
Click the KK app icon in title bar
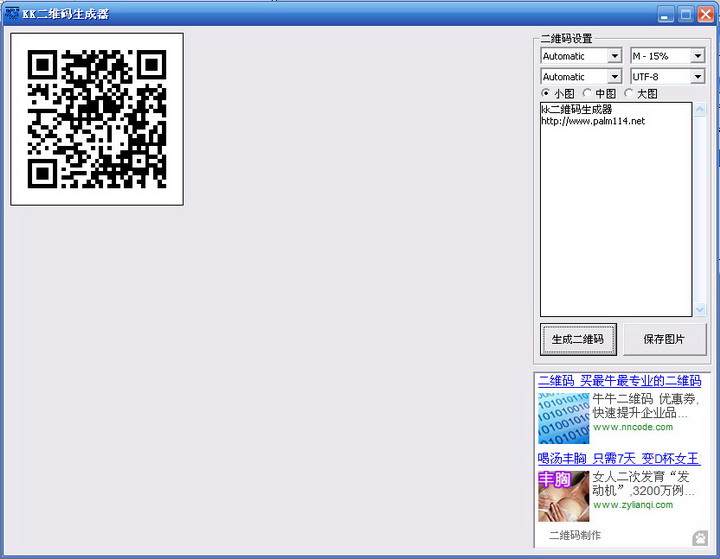pyautogui.click(x=12, y=14)
